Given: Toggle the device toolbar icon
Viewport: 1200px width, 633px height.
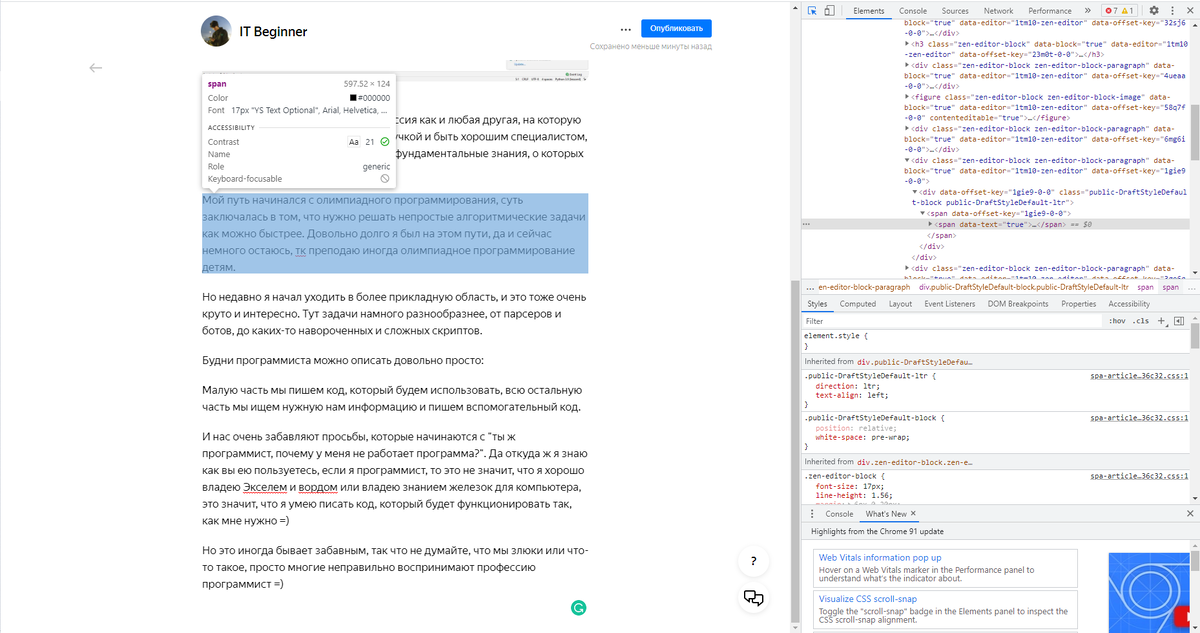Looking at the screenshot, I should pos(830,11).
